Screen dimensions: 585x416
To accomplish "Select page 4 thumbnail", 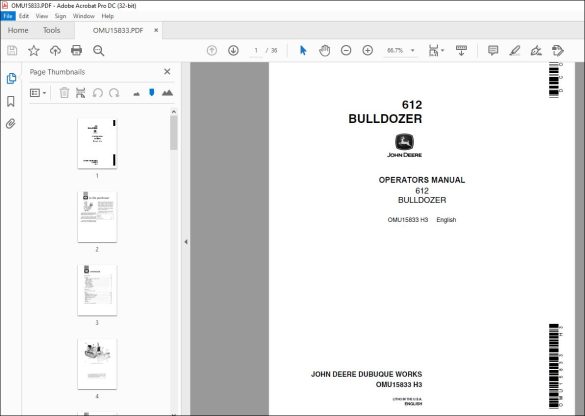I will click(97, 364).
